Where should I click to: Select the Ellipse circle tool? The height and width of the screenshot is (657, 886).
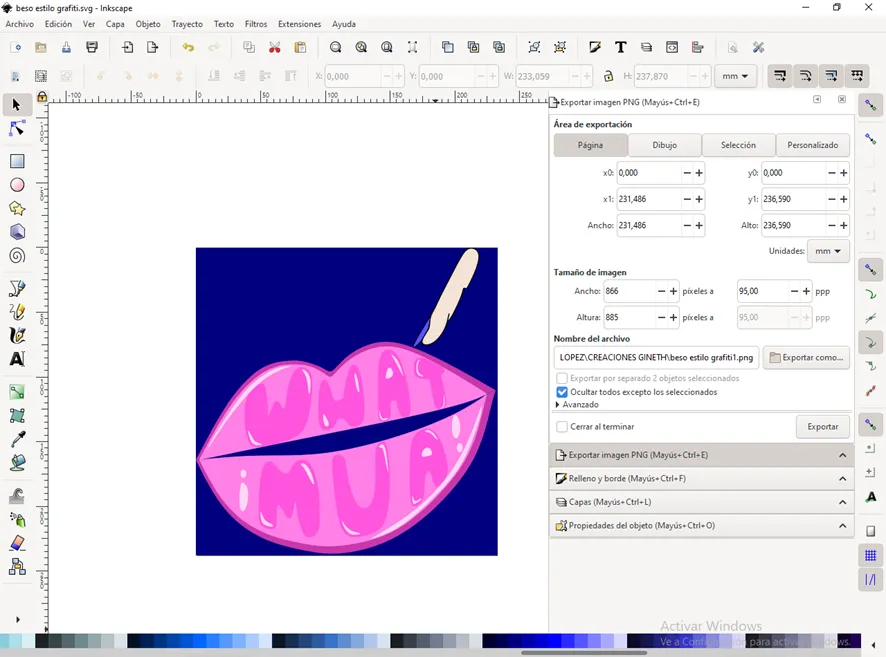(x=17, y=185)
